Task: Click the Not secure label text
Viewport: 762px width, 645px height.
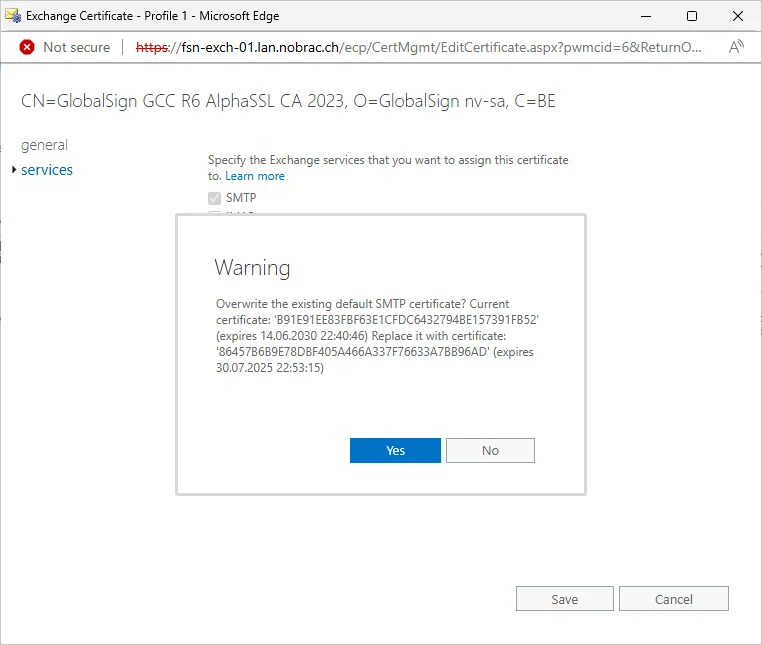Action: 77,47
